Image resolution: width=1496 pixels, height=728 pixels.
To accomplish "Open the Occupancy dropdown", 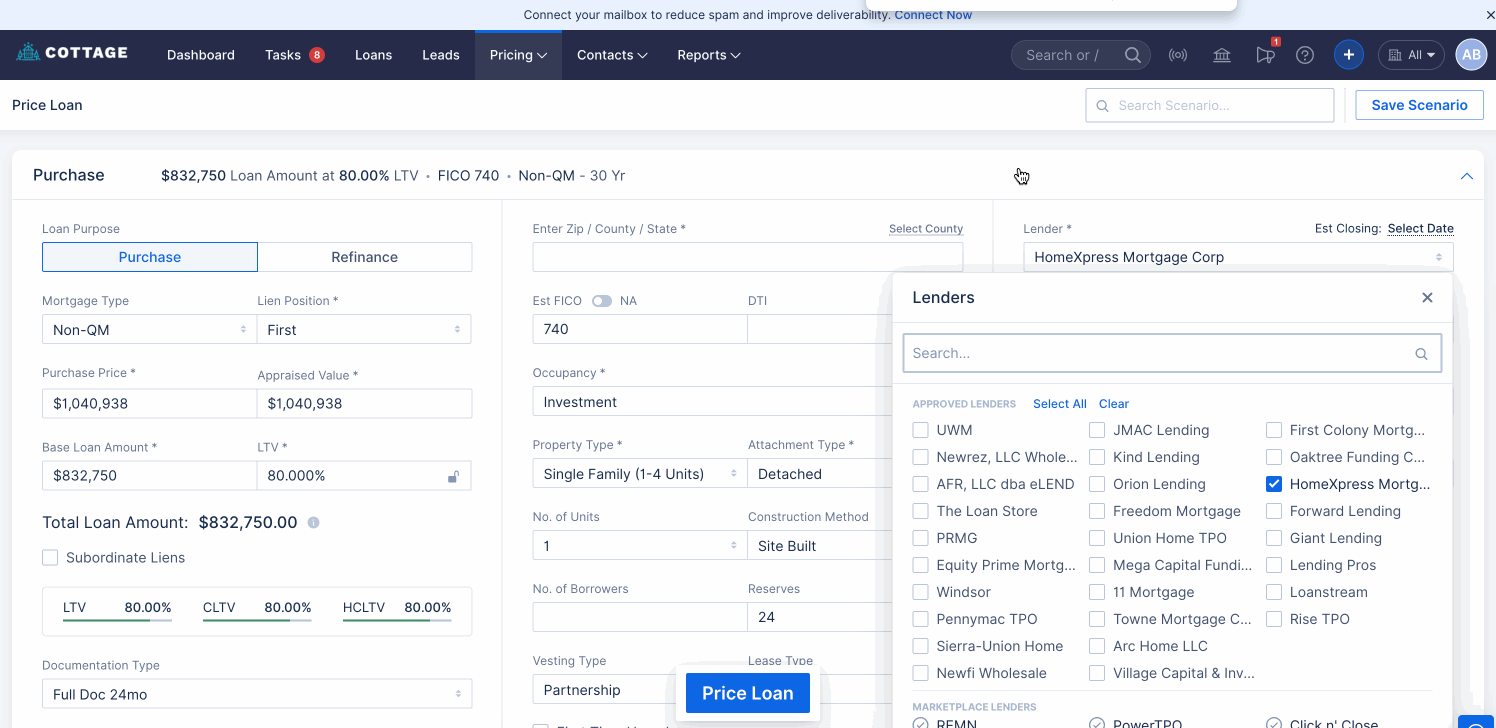I will [712, 402].
